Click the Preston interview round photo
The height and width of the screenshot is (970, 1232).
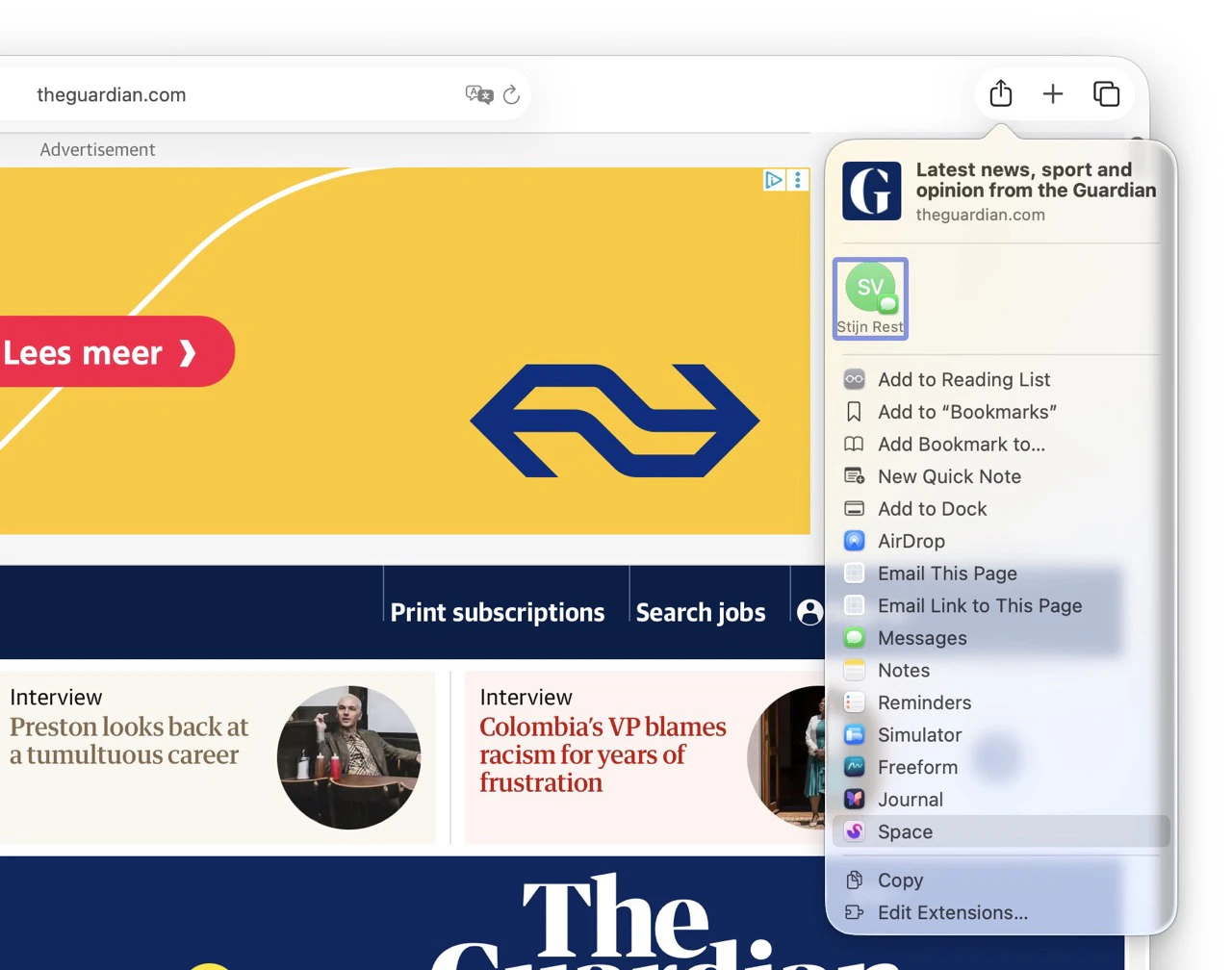pyautogui.click(x=348, y=757)
